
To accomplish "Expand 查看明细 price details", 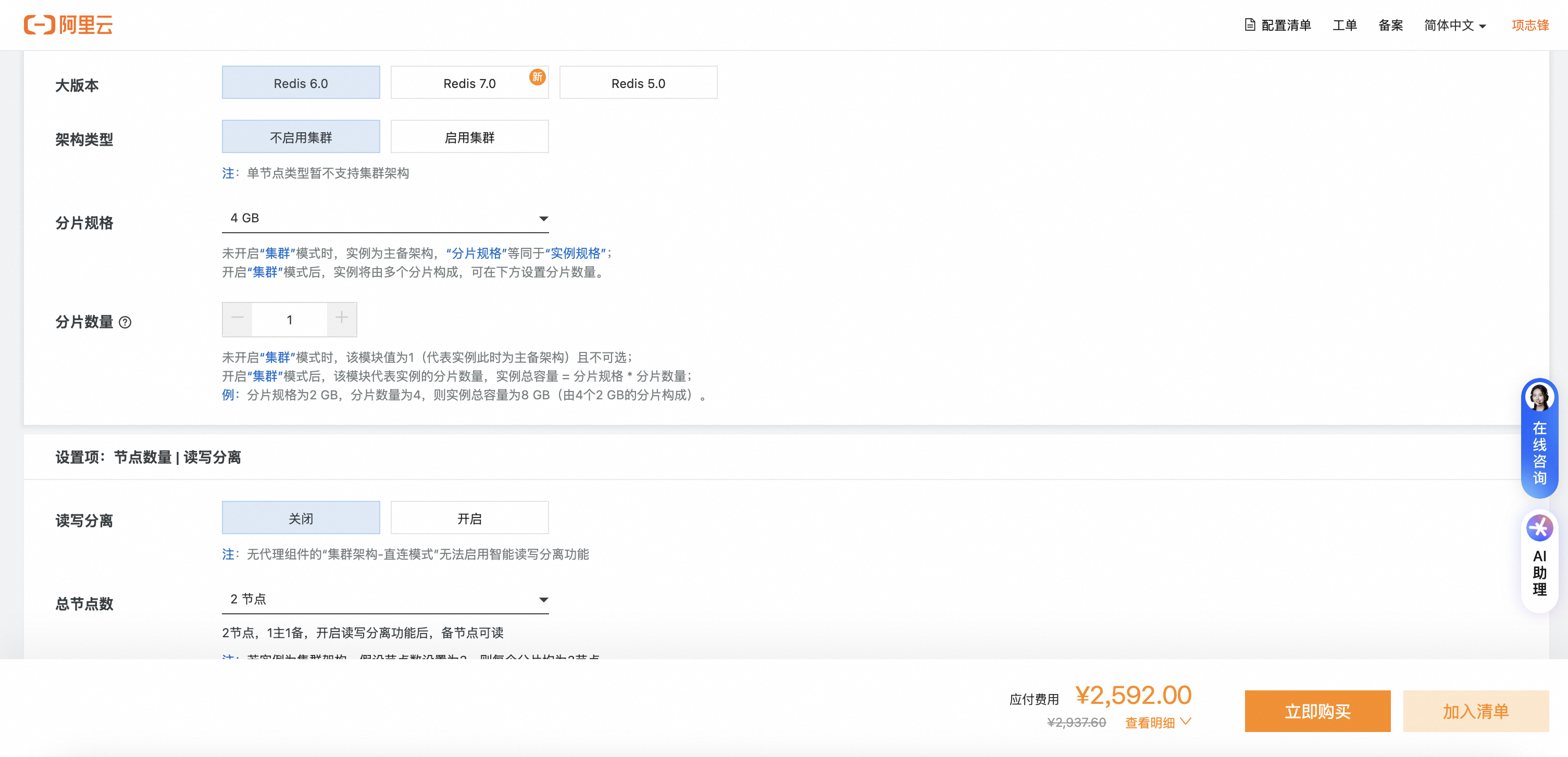I will point(1157,722).
